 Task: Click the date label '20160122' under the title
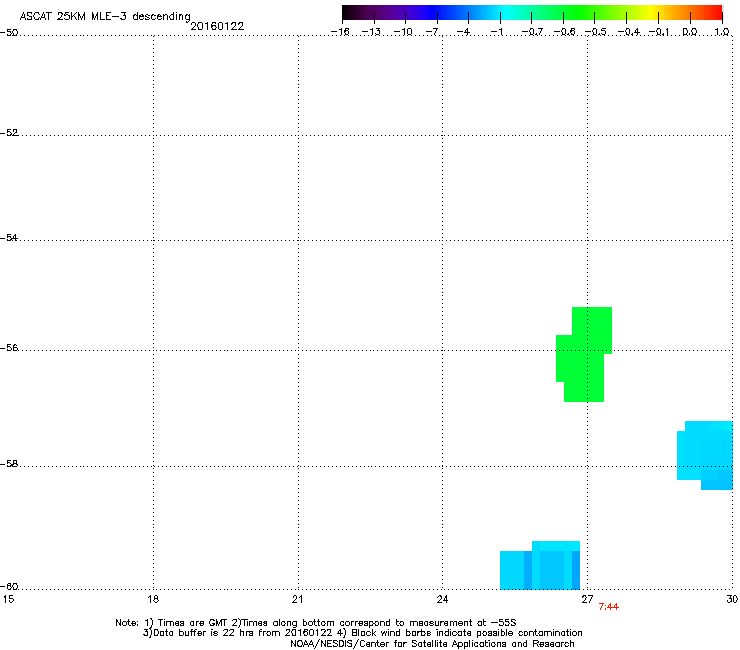217,26
